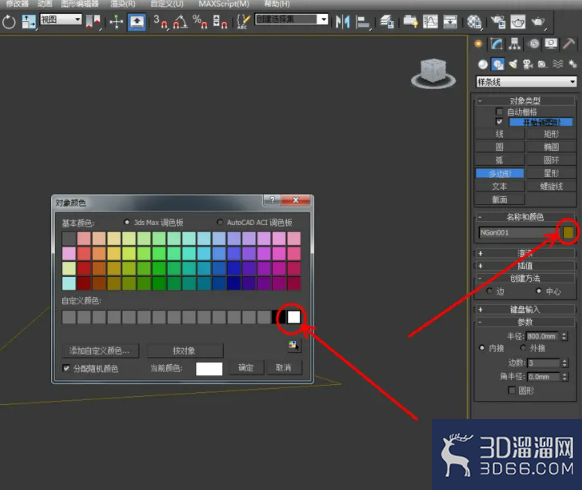Enable the 圆形 checkbox in parameters

(x=512, y=390)
